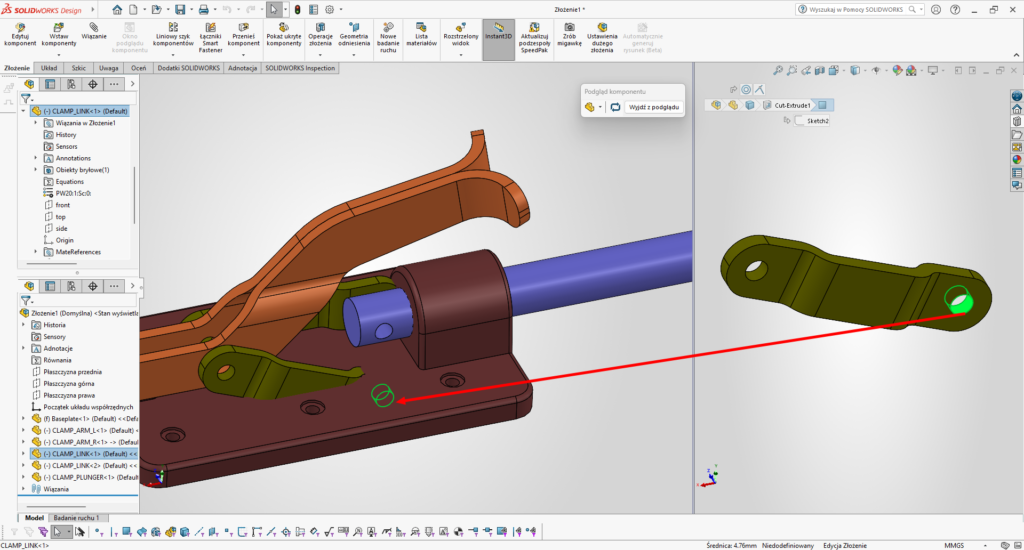Image resolution: width=1024 pixels, height=550 pixels.
Task: Open SOLIDWORKS Resources icon in task pane
Action: [1017, 108]
